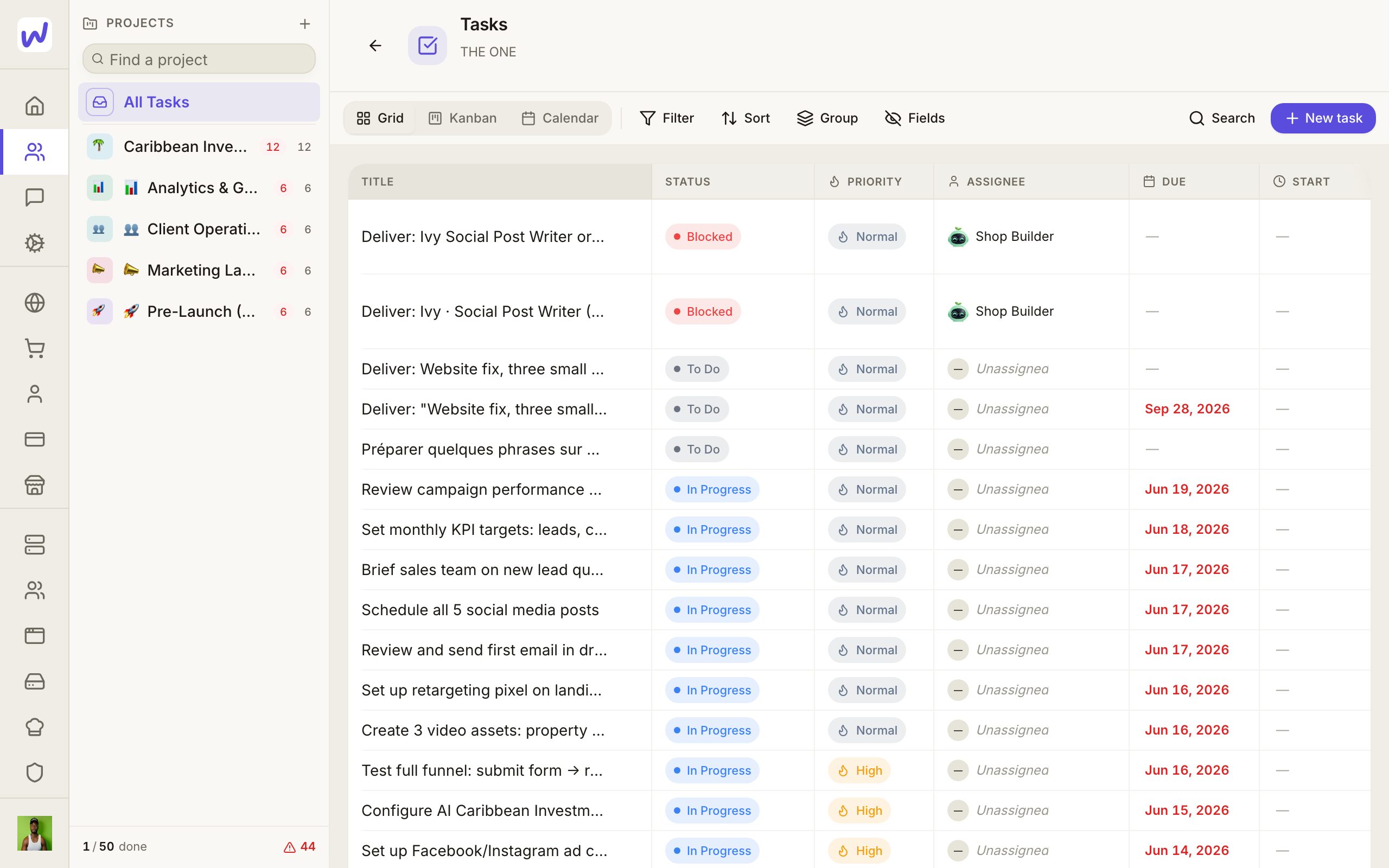Add a new project with plus icon
The height and width of the screenshot is (868, 1389).
pos(305,23)
